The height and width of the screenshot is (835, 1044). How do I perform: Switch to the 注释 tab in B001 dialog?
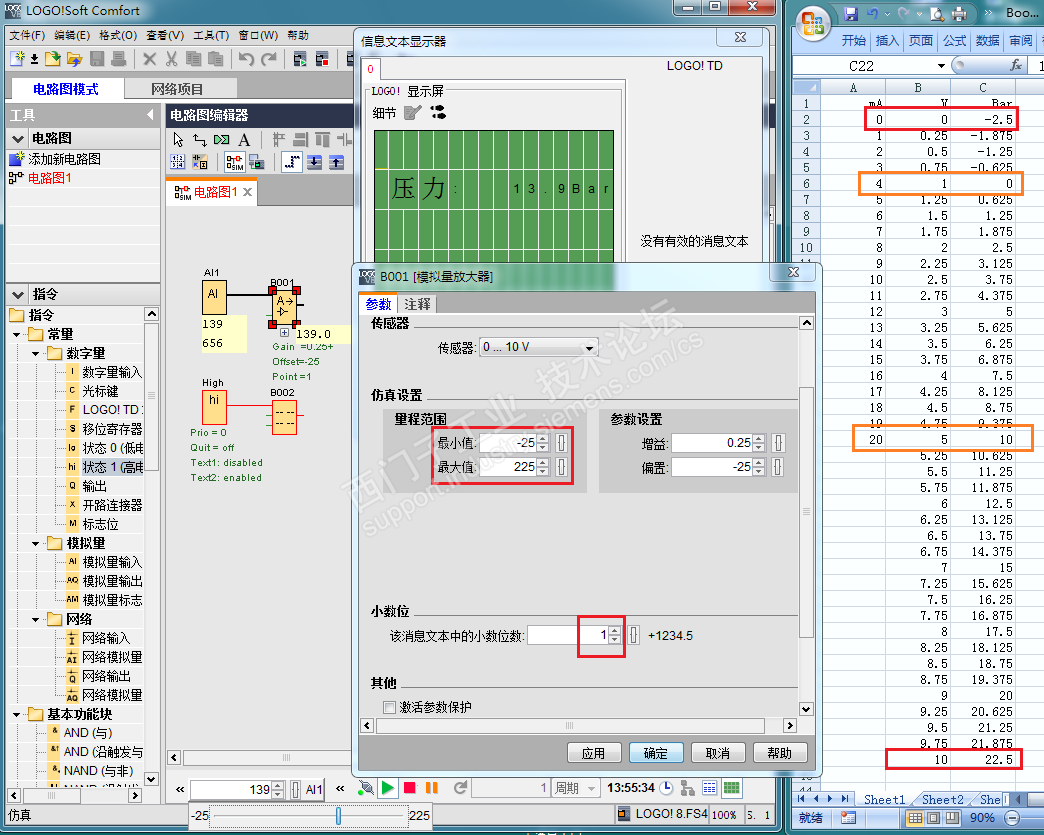coord(417,304)
